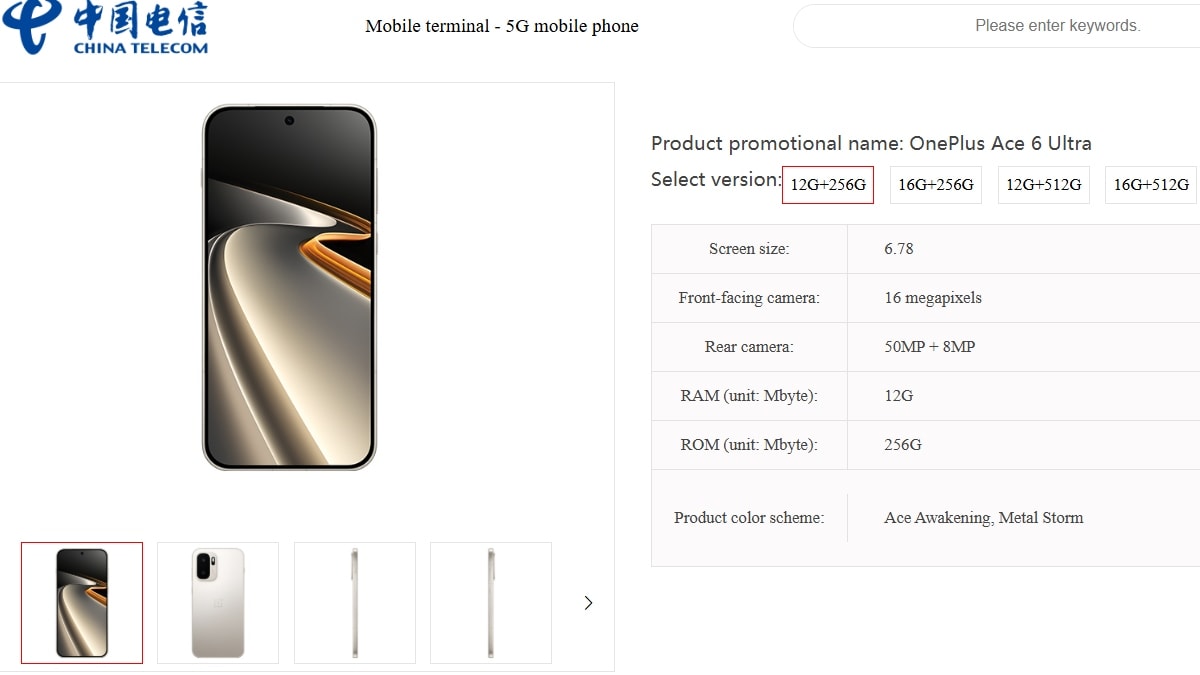This screenshot has height=675, width=1200.
Task: Open the second side-profile phone thumbnail
Action: click(490, 603)
